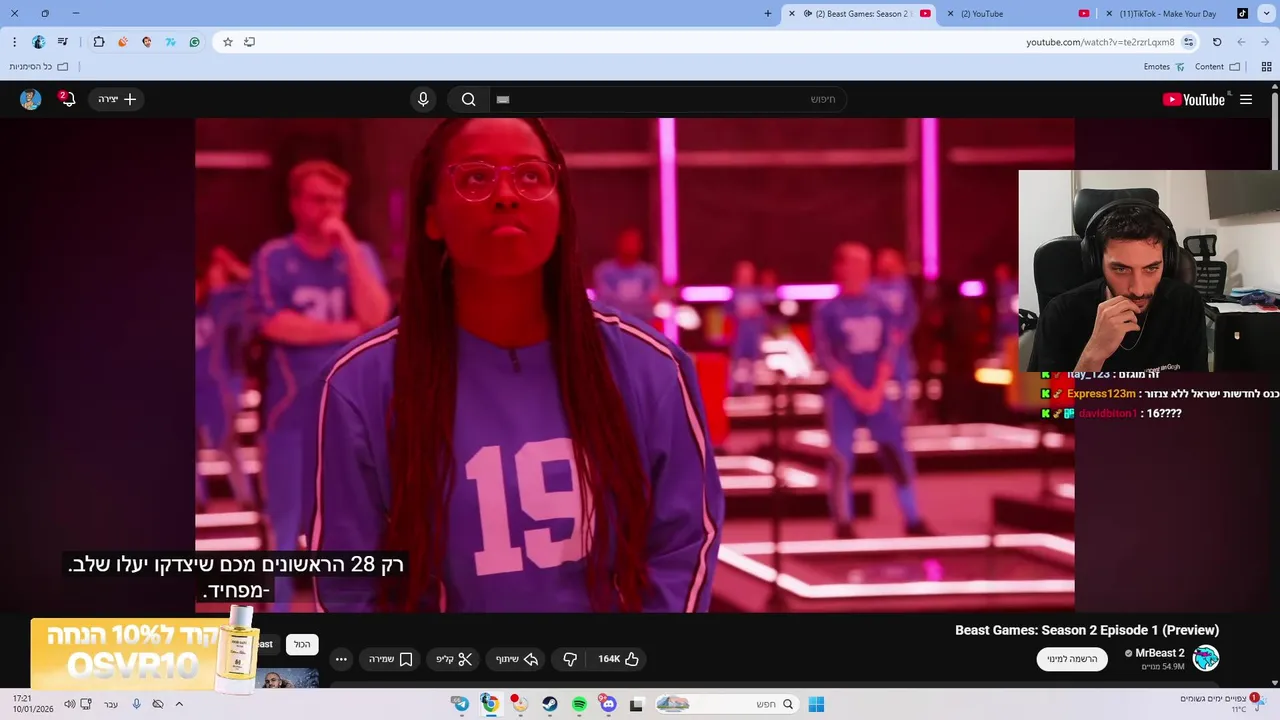Open the media controls music-note icon

tap(63, 42)
